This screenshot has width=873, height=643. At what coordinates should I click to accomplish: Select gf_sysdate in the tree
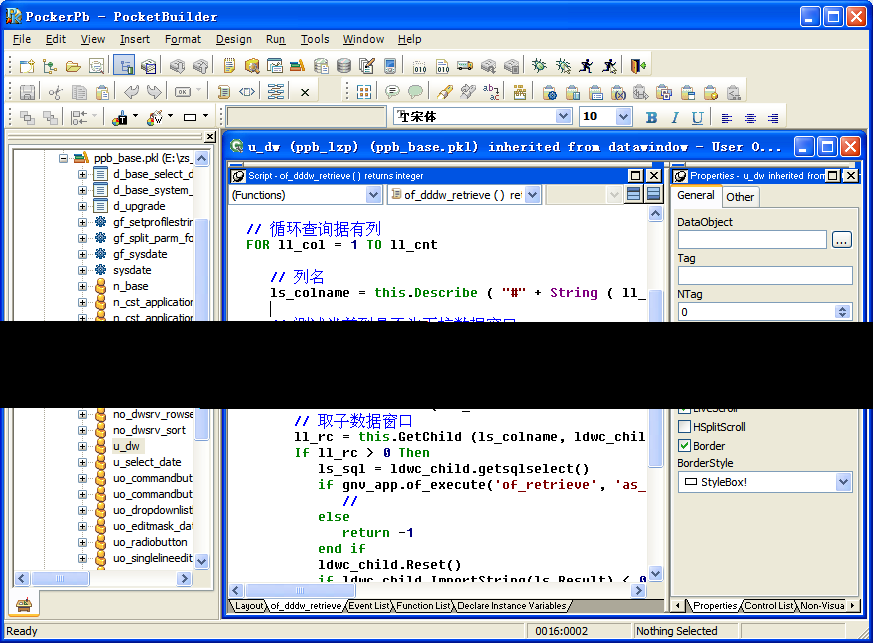(x=140, y=254)
